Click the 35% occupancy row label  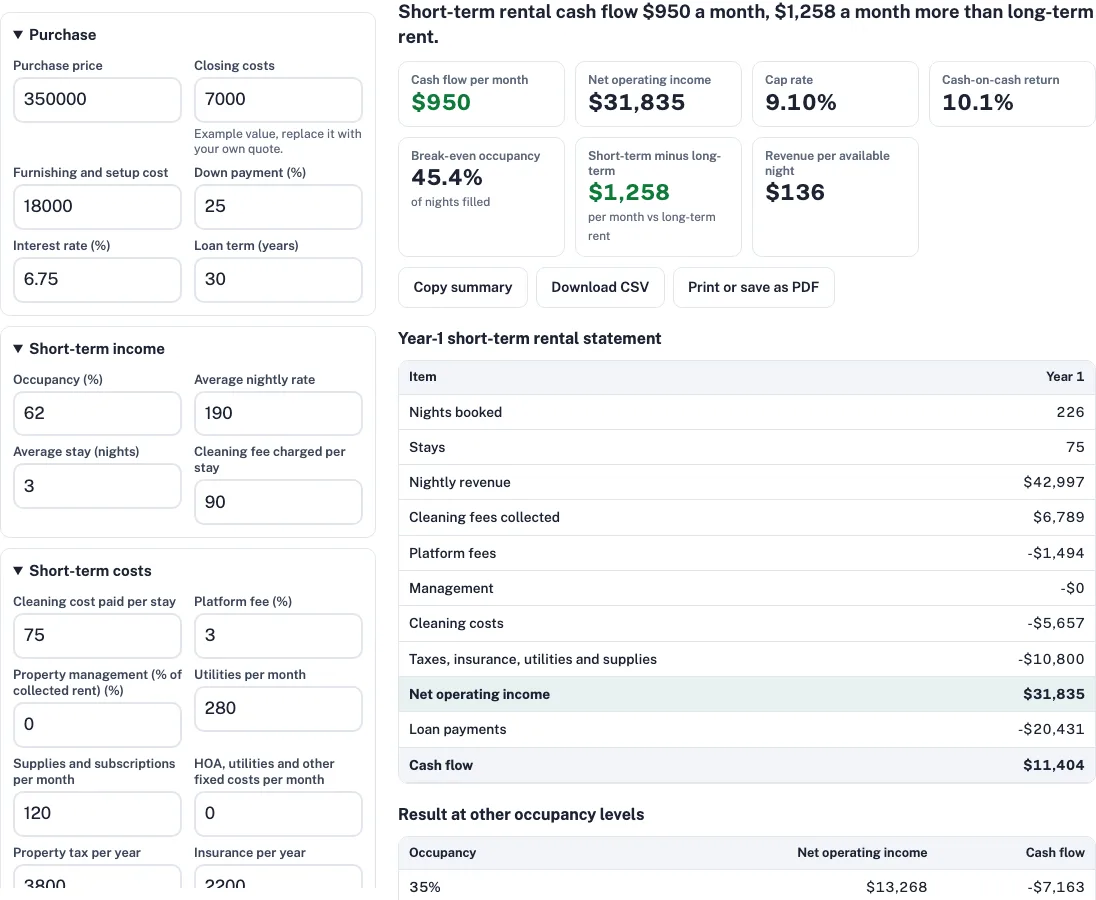click(424, 887)
